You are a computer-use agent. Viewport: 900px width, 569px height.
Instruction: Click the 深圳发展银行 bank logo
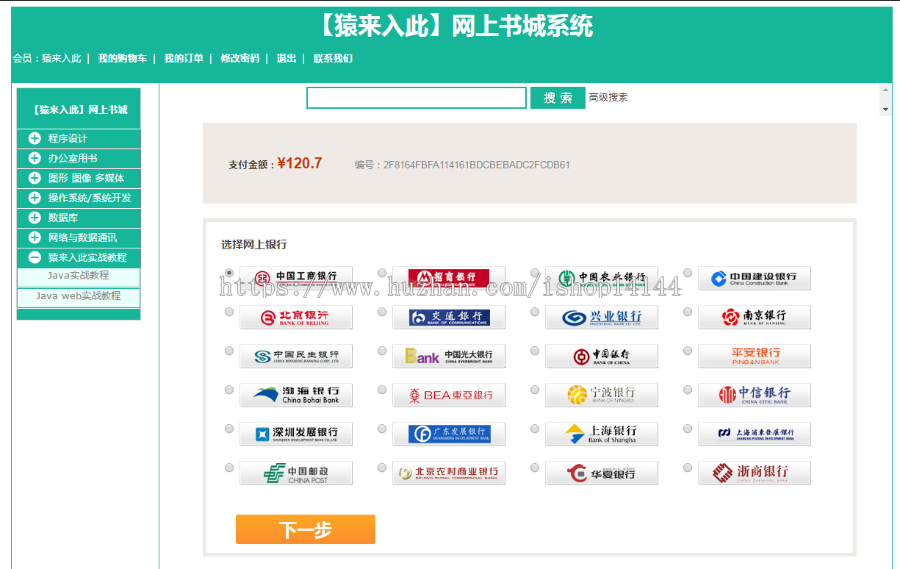pos(296,434)
